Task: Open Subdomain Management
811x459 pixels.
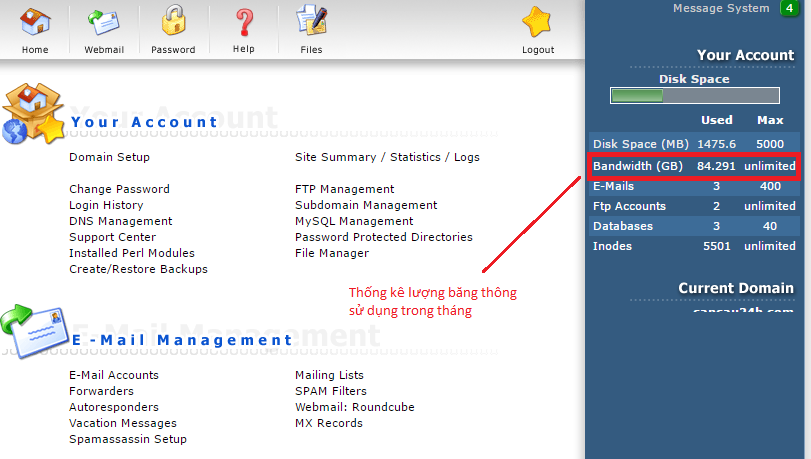Action: 366,205
